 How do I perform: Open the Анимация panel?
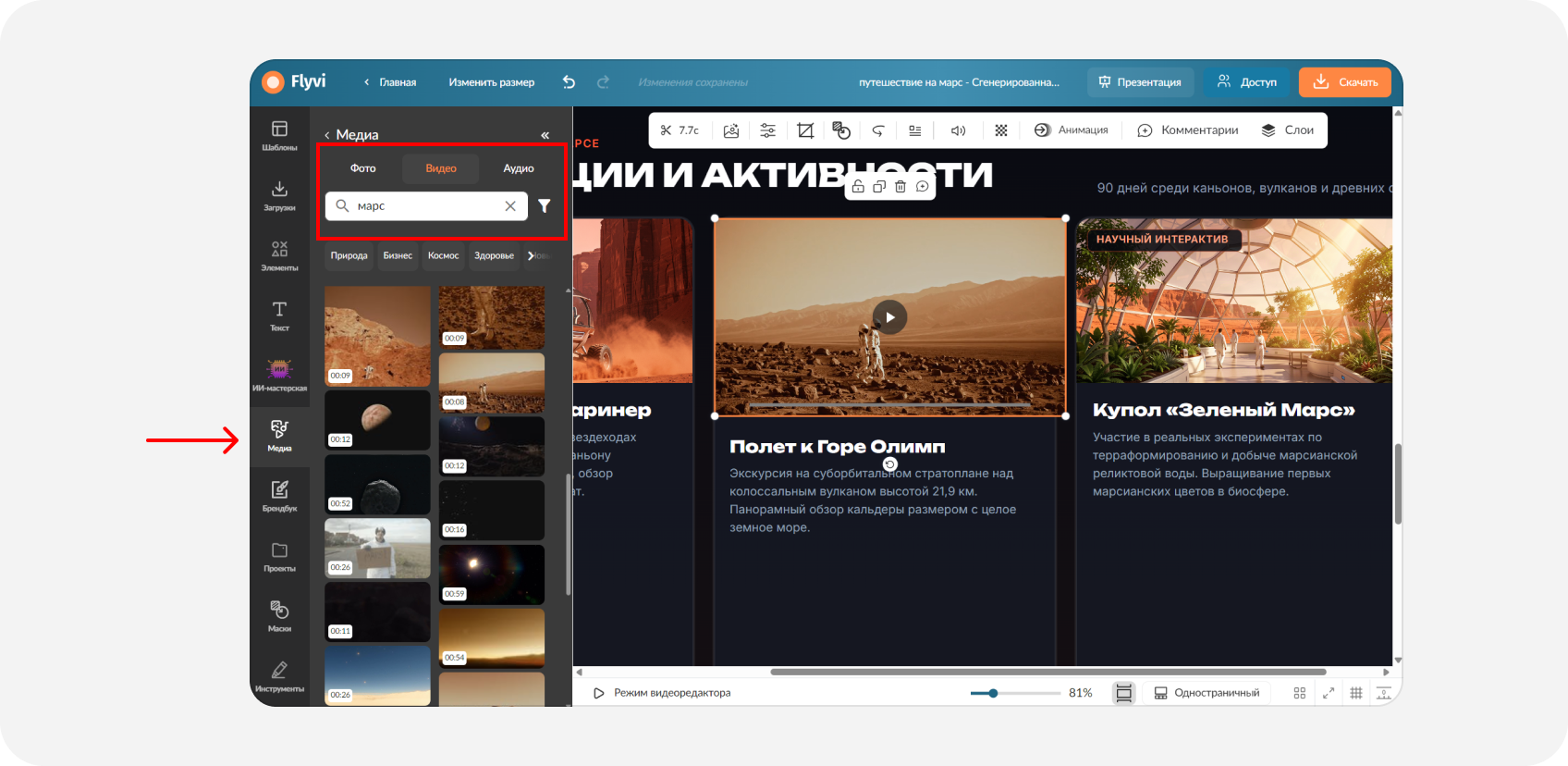pyautogui.click(x=1072, y=130)
